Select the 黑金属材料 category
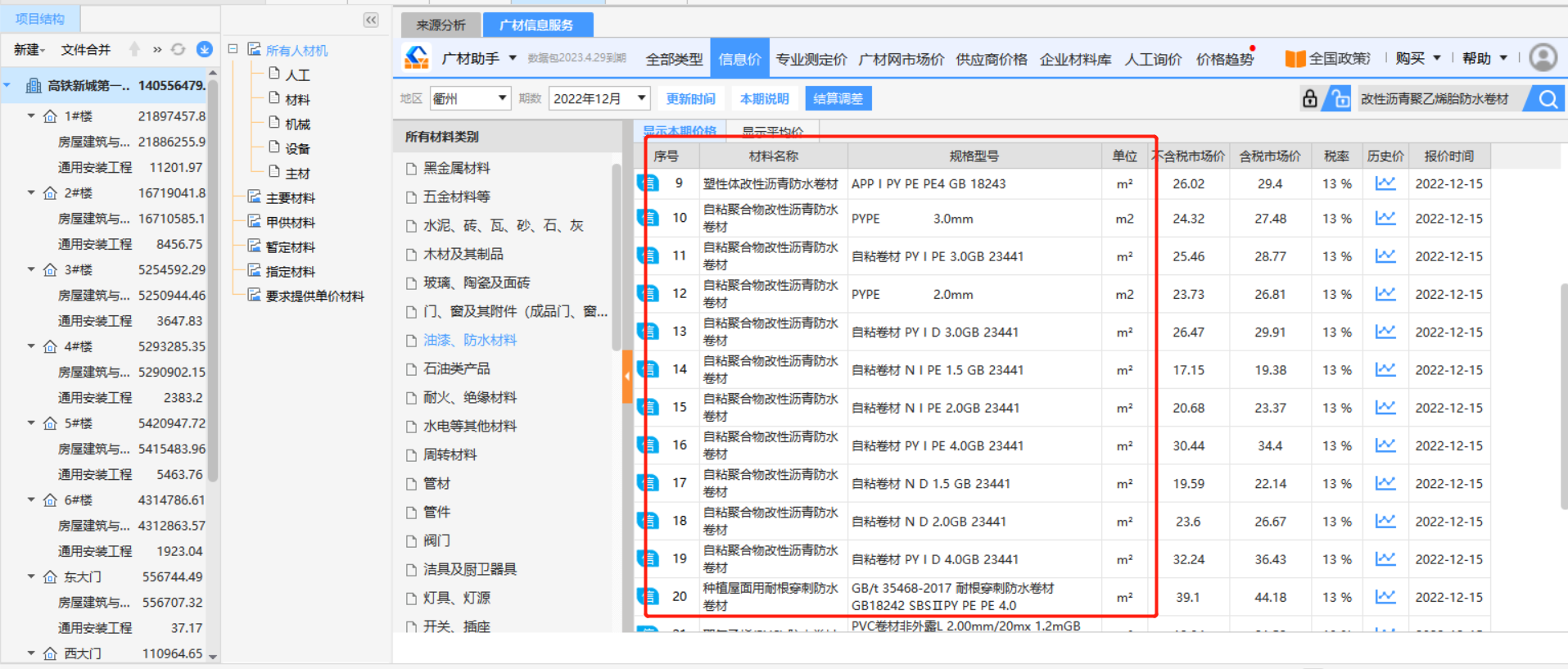The image size is (1568, 669). pos(457,168)
